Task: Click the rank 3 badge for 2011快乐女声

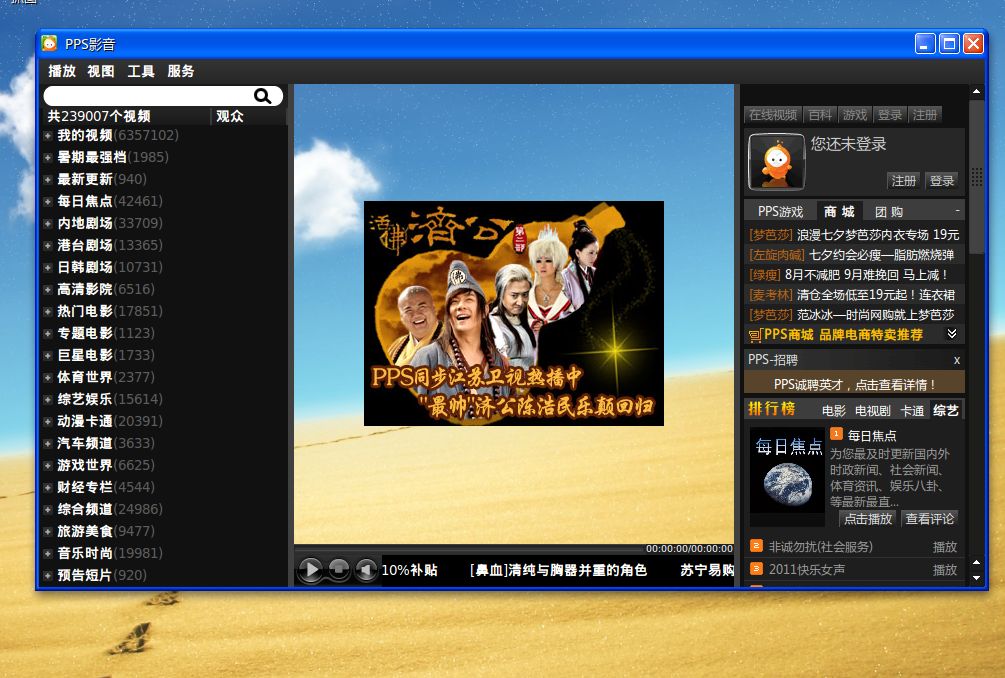Action: click(756, 568)
